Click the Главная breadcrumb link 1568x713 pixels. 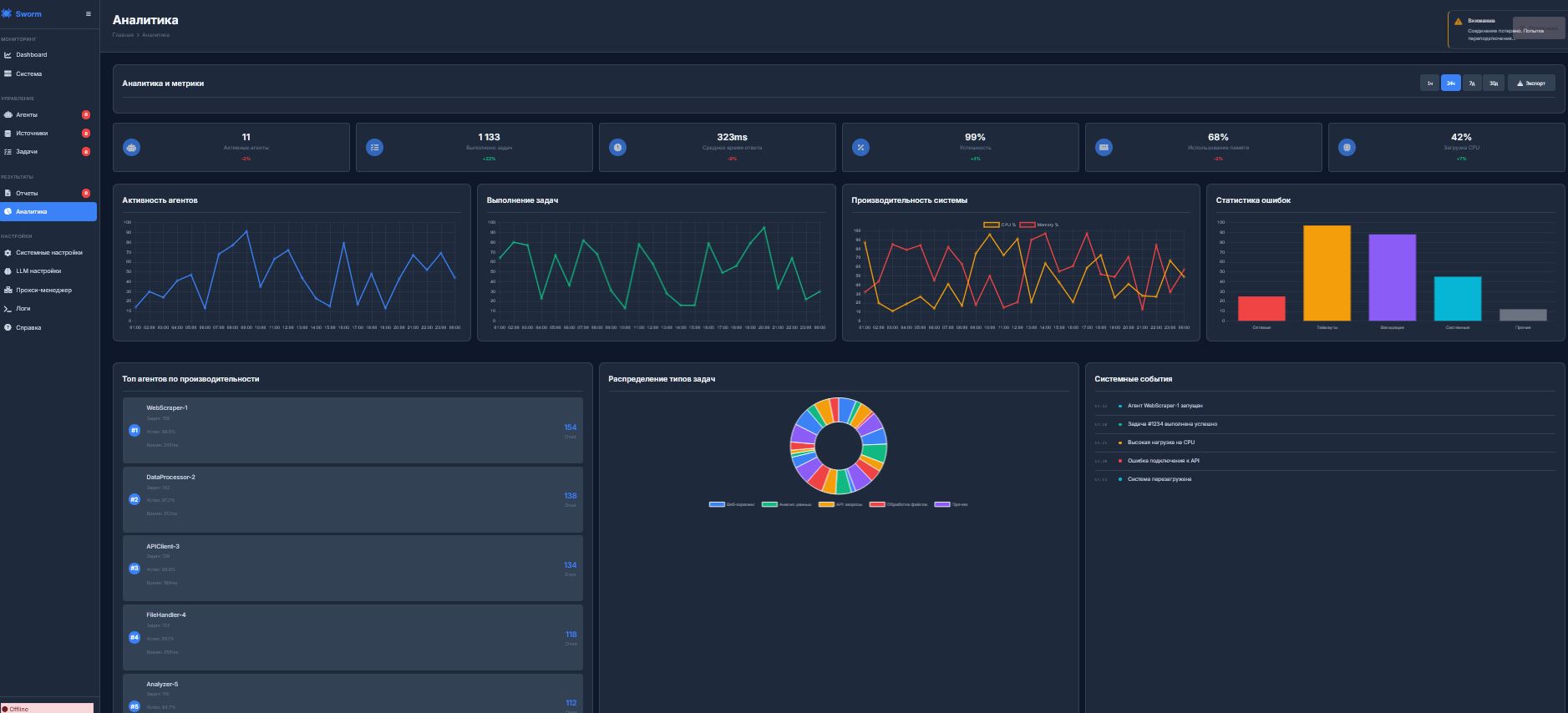tap(123, 35)
